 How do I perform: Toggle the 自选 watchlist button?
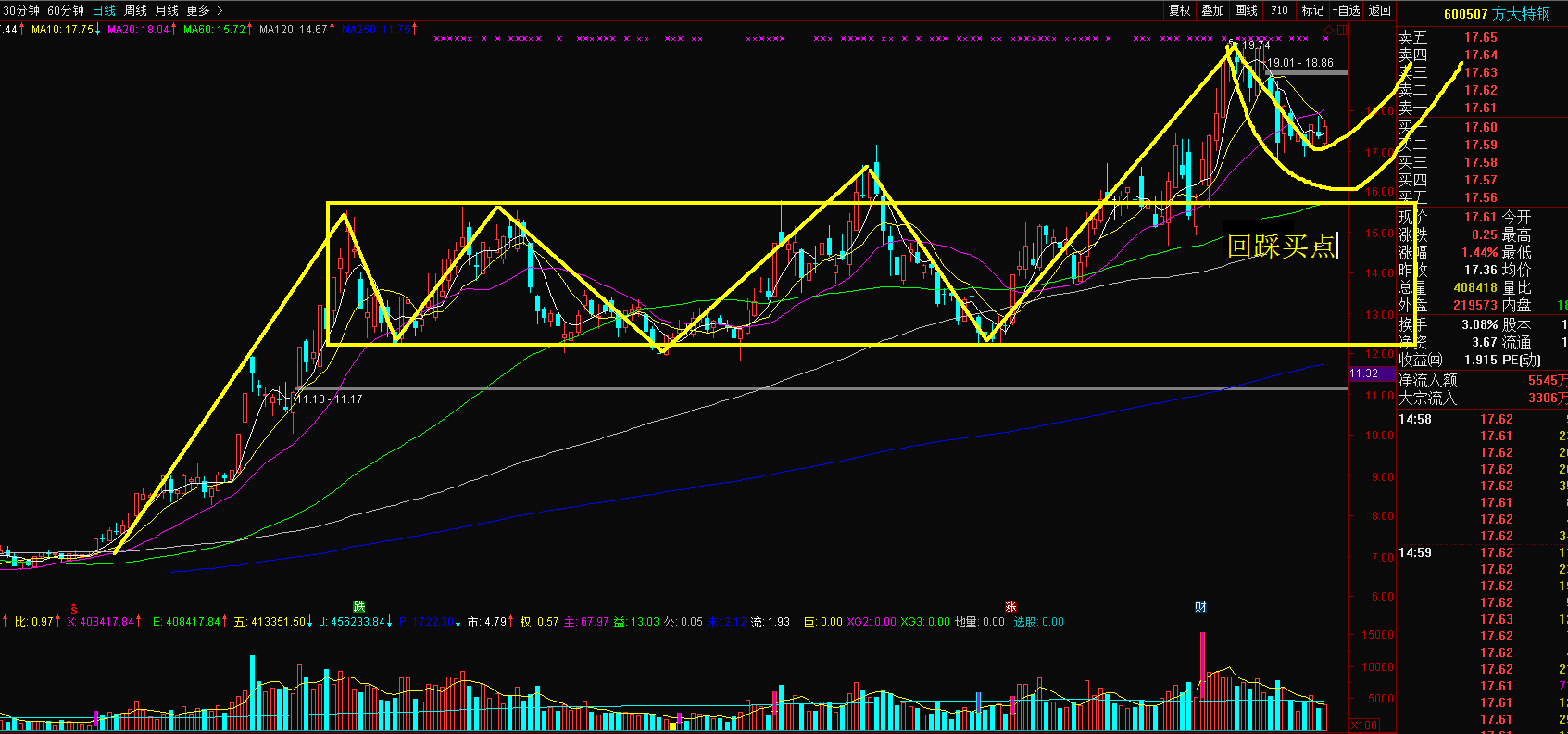click(1347, 10)
